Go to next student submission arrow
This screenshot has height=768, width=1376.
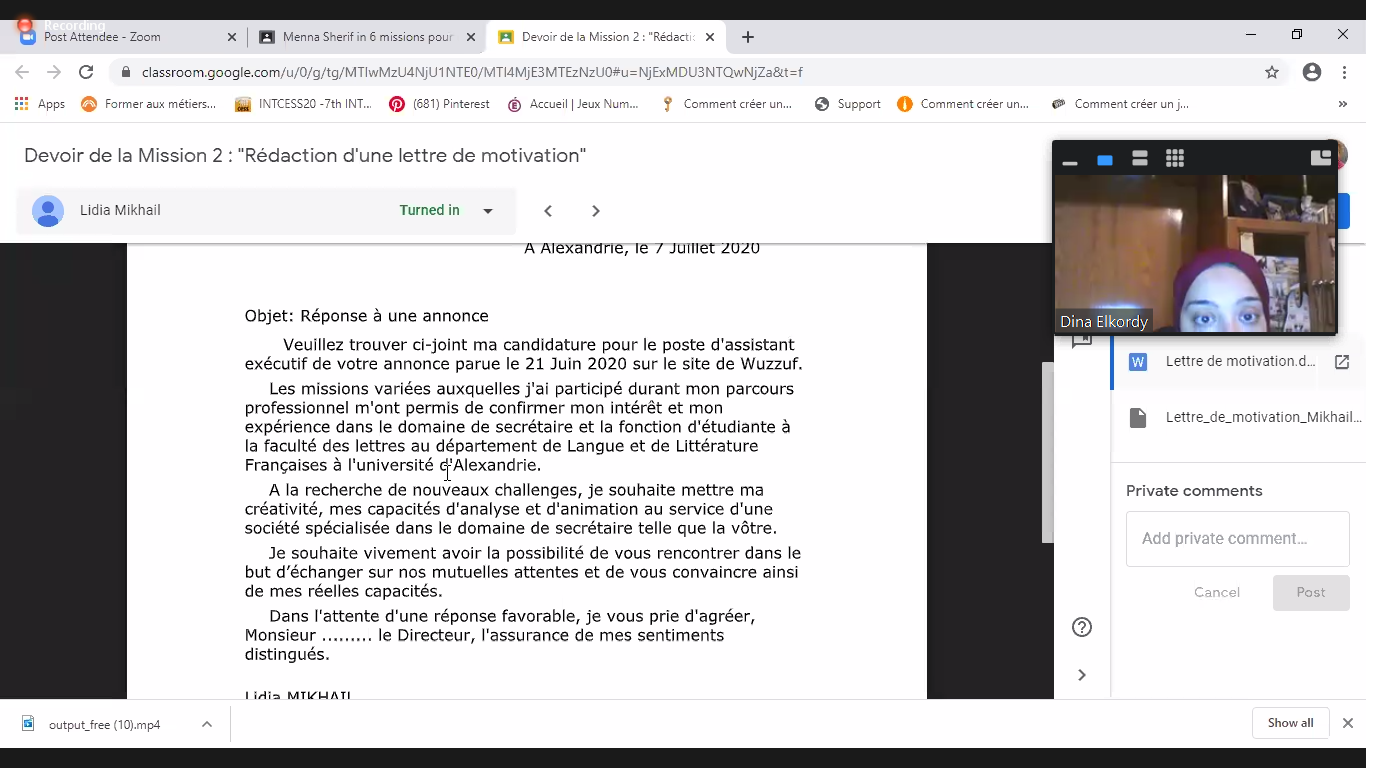pos(596,211)
